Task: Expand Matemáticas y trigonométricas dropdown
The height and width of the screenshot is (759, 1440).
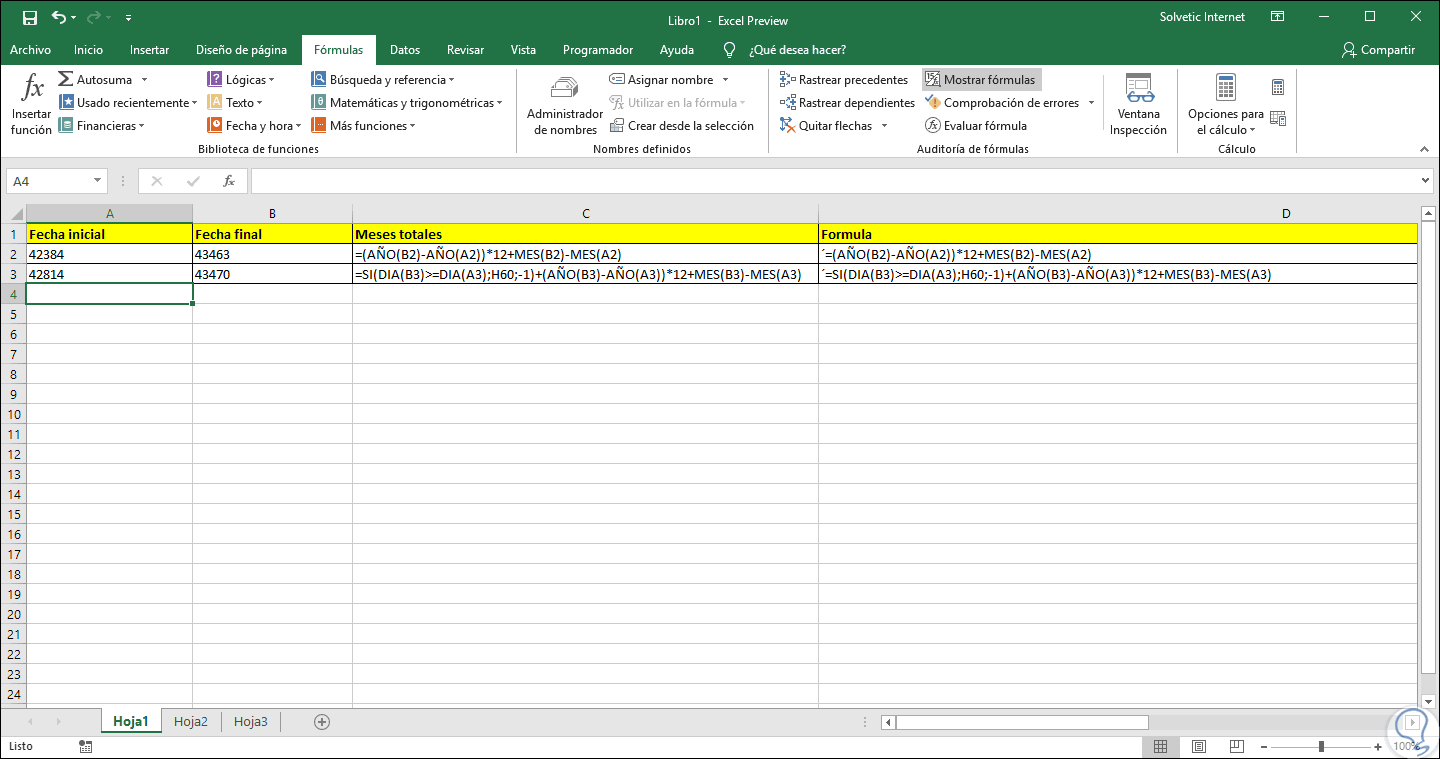Action: coord(499,103)
